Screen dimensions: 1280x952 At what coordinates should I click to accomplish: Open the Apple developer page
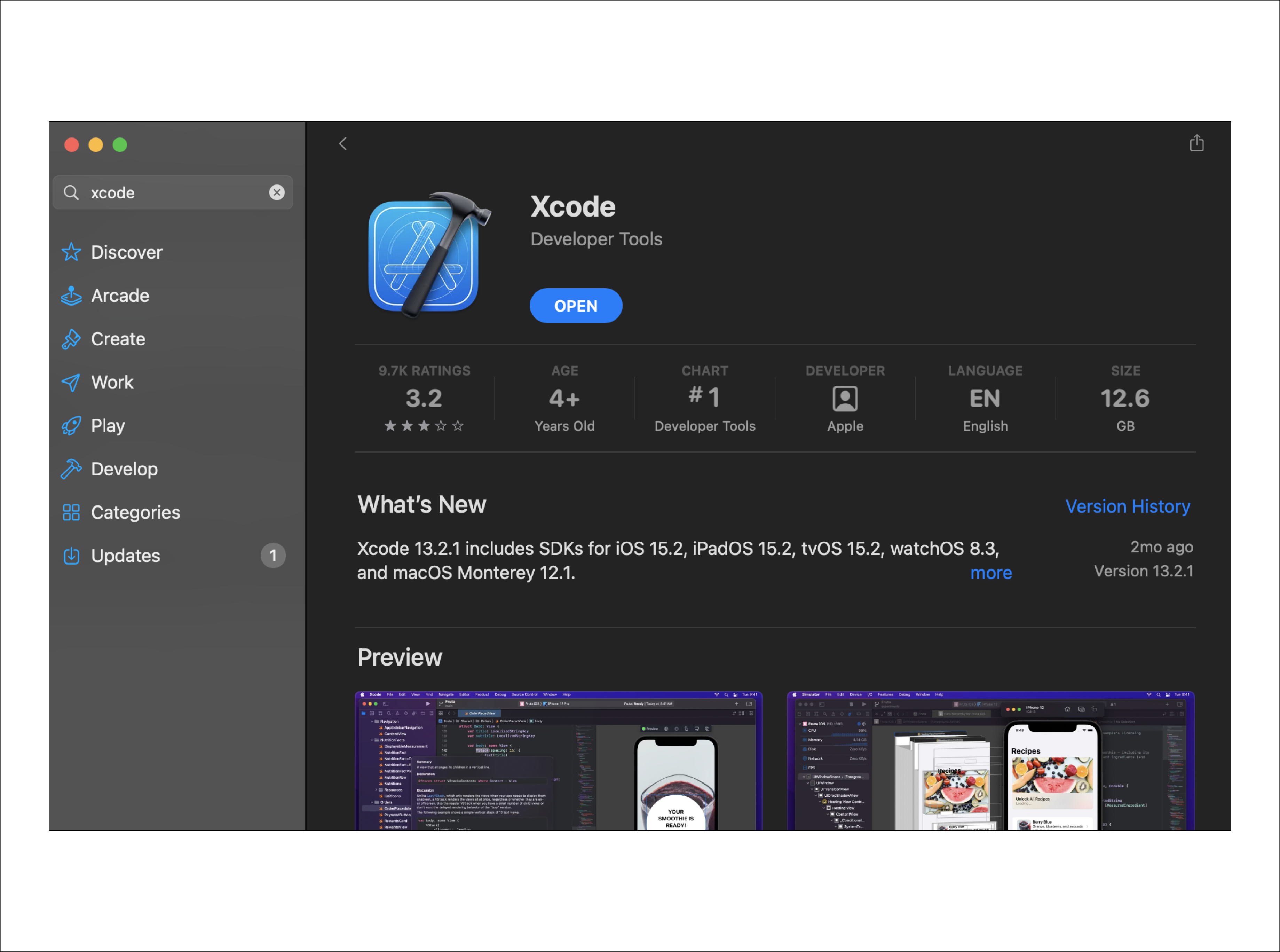click(845, 403)
